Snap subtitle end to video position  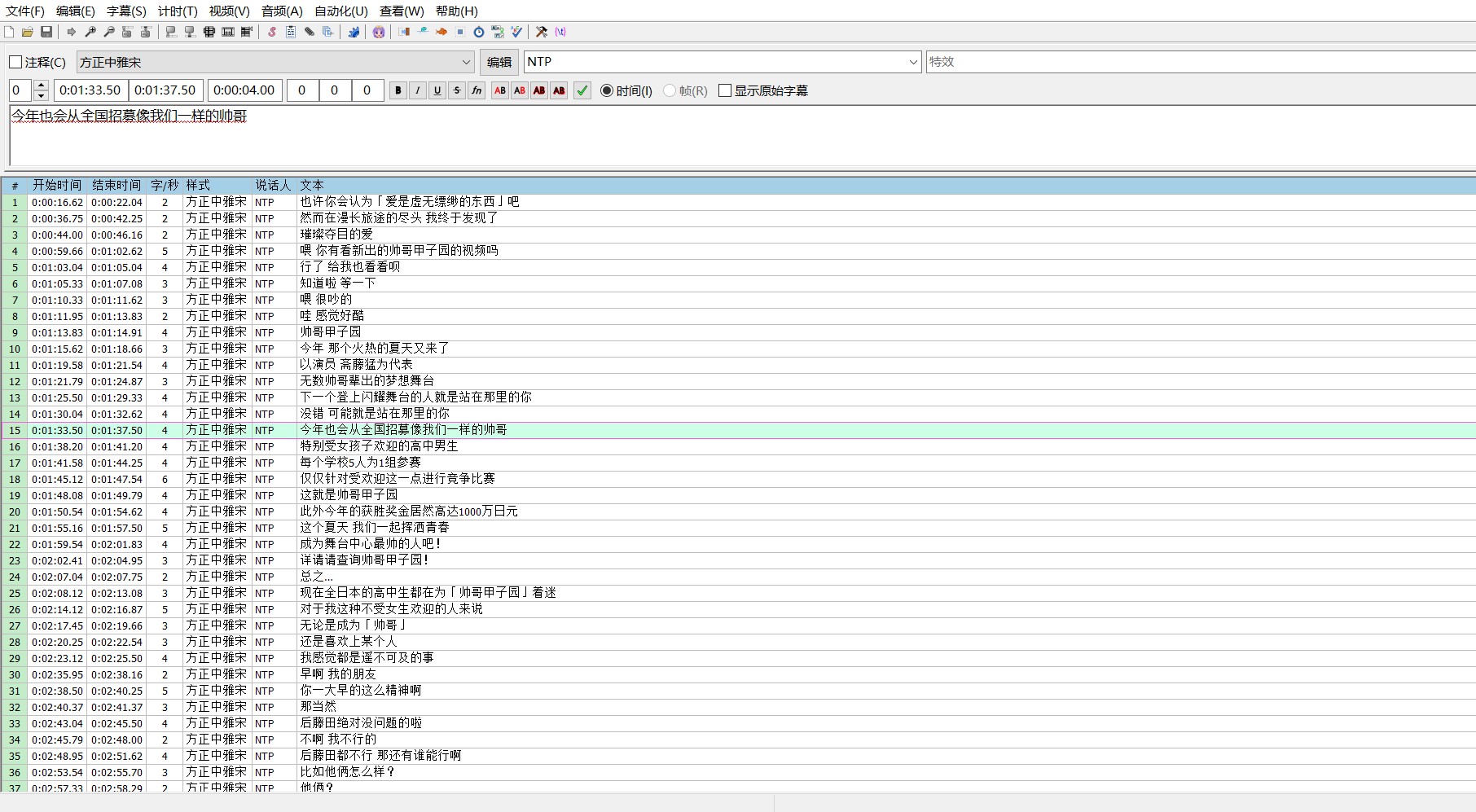pyautogui.click(x=190, y=32)
